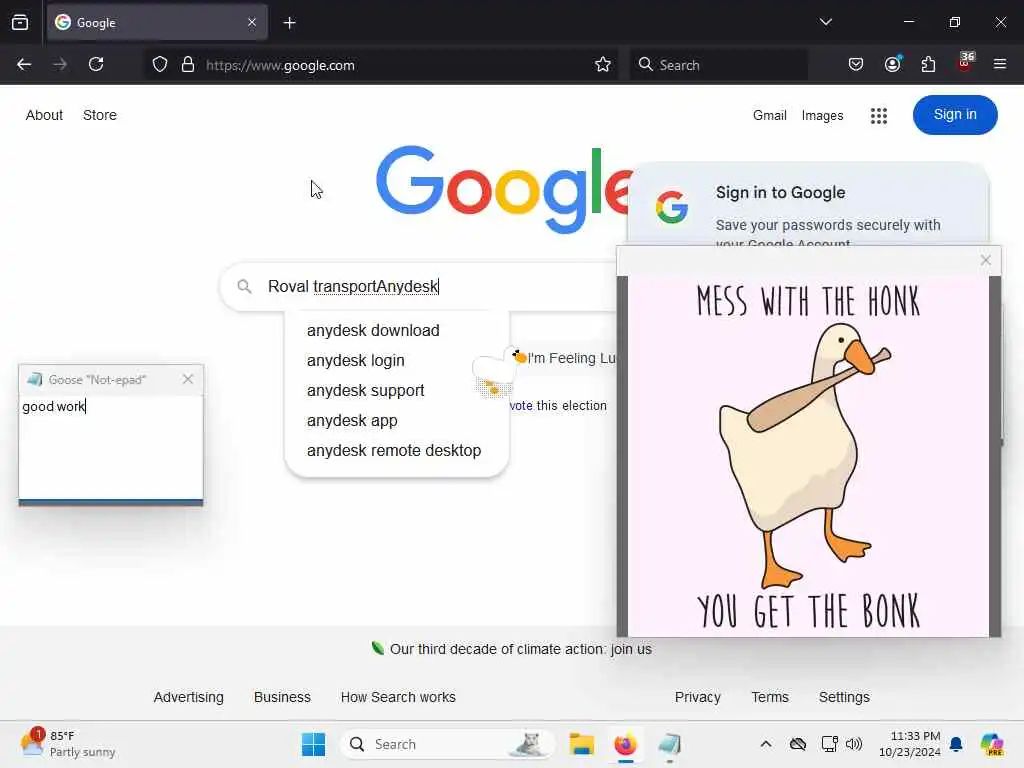
Task: Click the desktop goose character
Action: pyautogui.click(x=498, y=372)
